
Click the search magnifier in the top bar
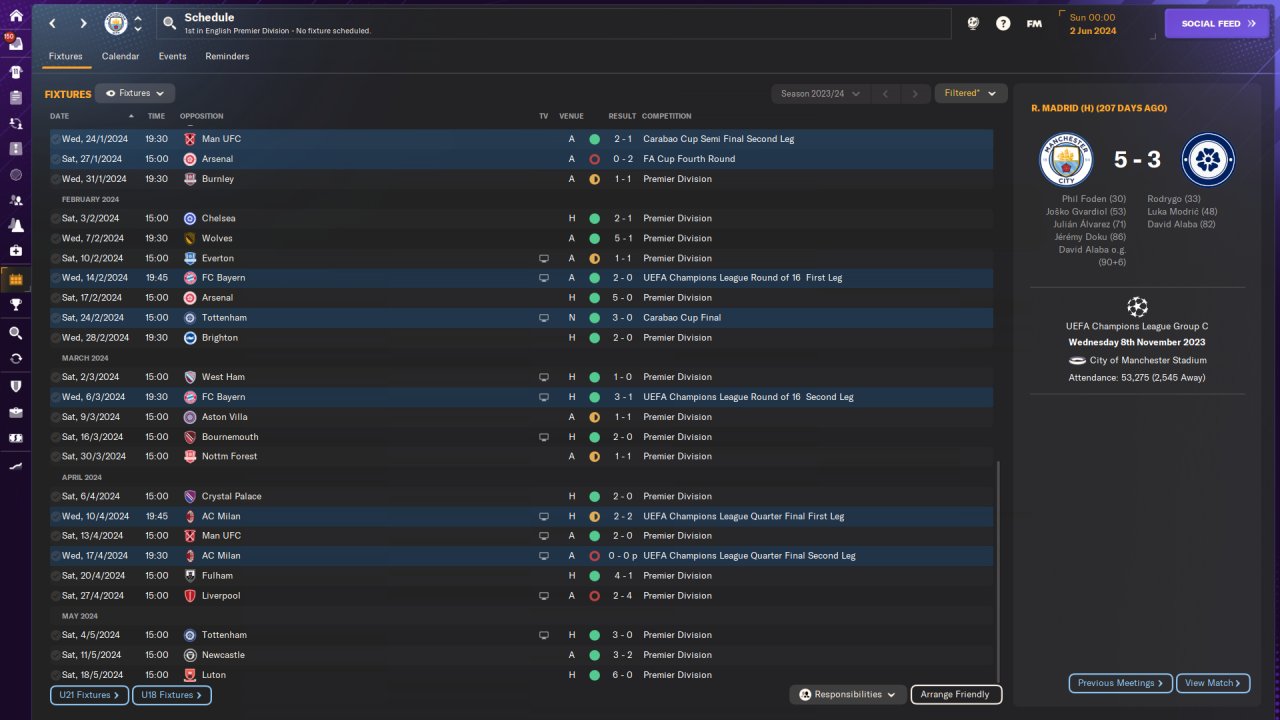[169, 23]
